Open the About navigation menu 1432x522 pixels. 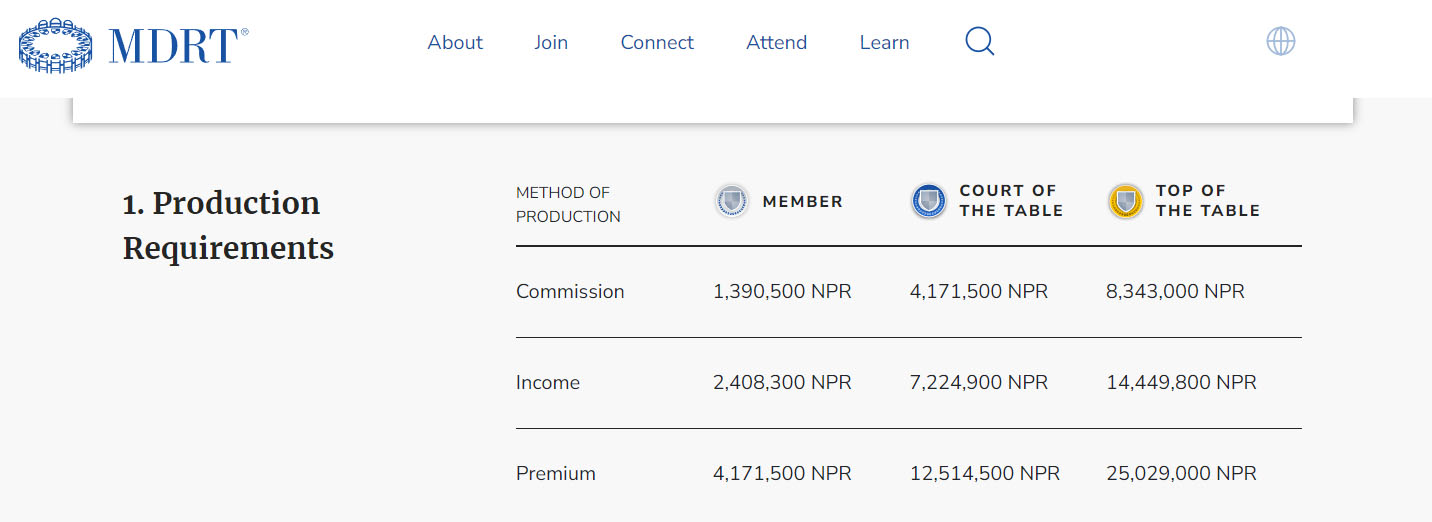click(x=455, y=42)
